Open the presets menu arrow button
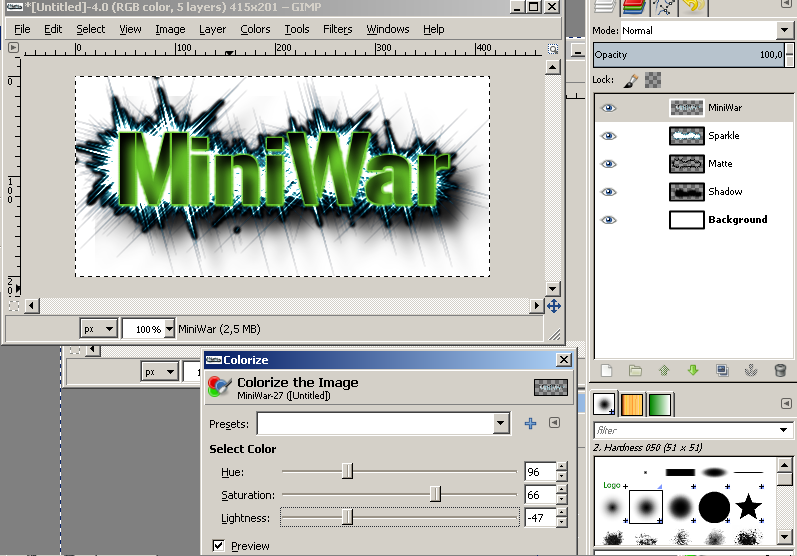Viewport: 797px width, 556px height. click(554, 424)
